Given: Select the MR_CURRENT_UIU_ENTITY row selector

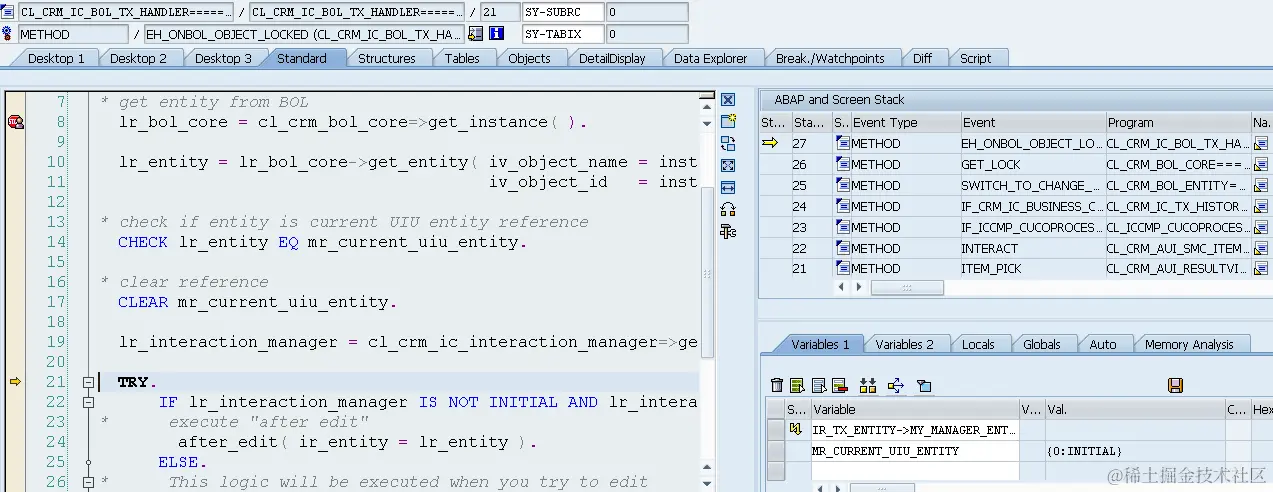Looking at the screenshot, I should 776,451.
